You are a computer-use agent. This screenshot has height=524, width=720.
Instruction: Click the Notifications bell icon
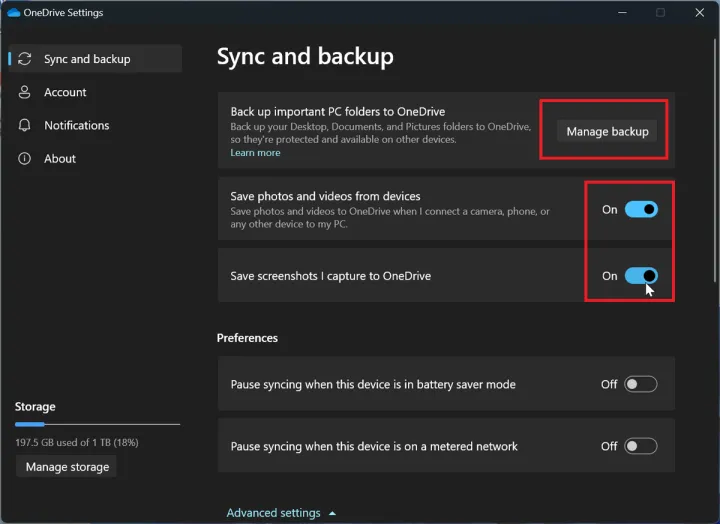25,125
